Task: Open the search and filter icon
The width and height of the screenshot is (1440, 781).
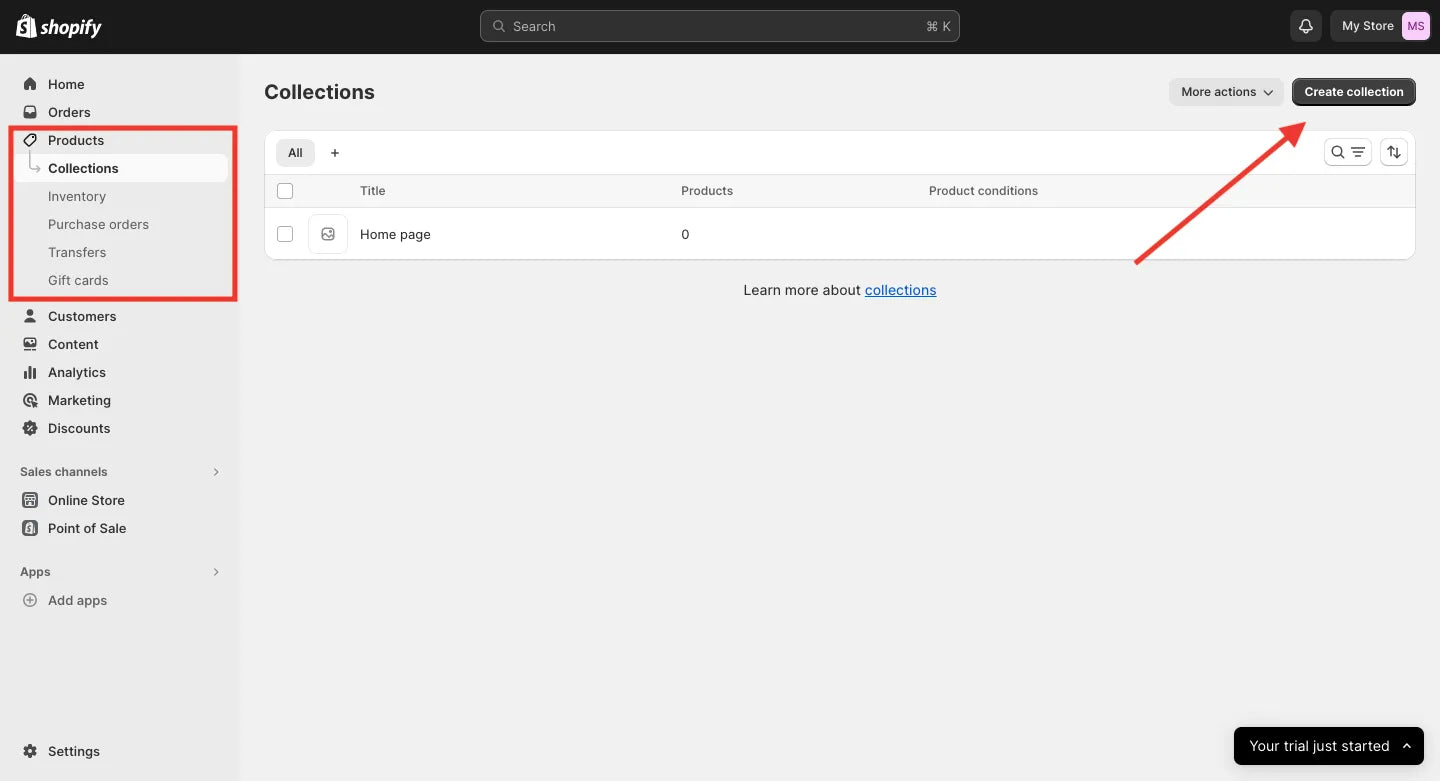Action: (1347, 151)
